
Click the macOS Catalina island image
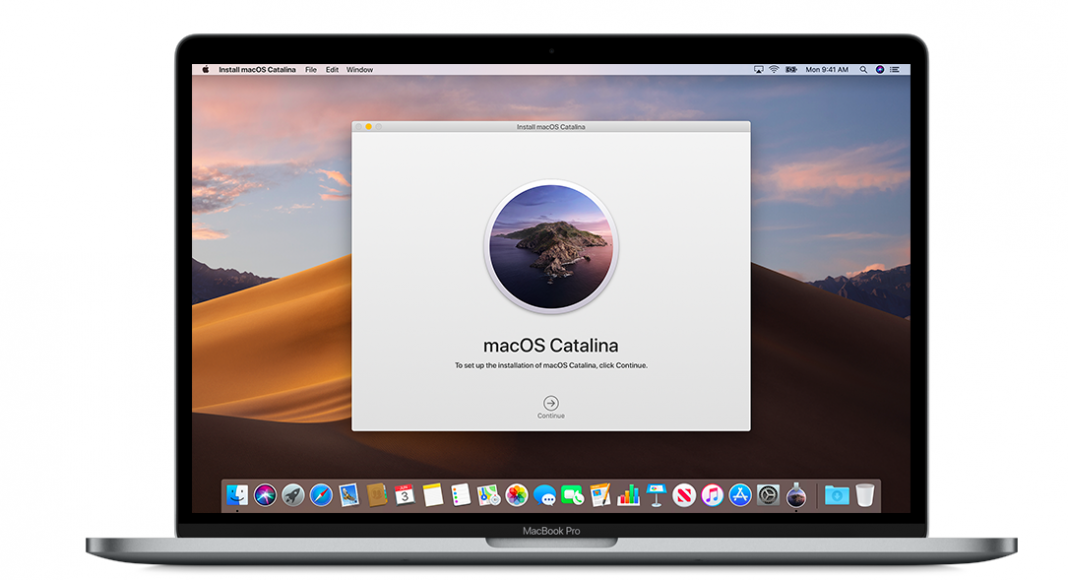pos(551,246)
